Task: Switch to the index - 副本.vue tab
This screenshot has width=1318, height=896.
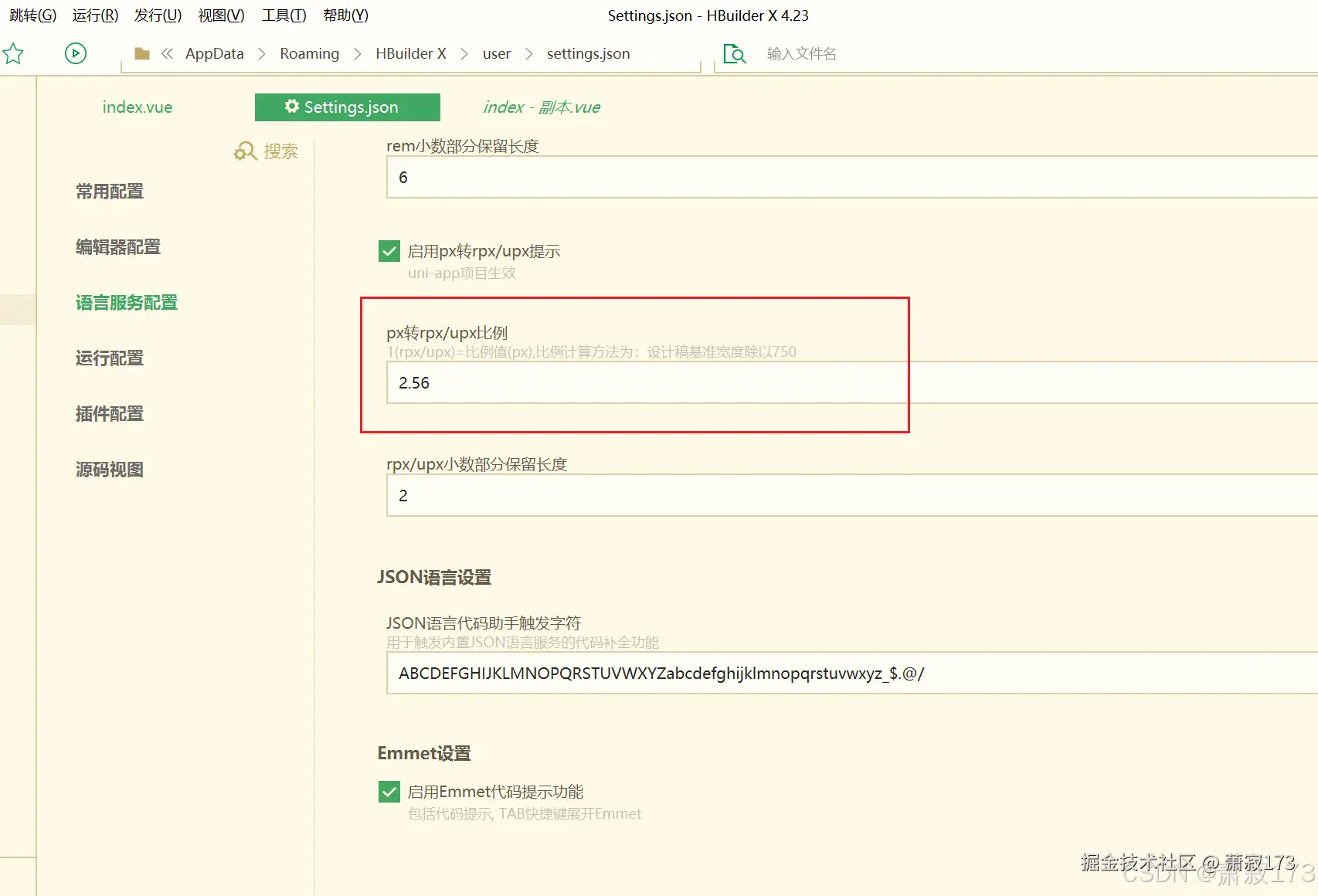Action: click(542, 107)
